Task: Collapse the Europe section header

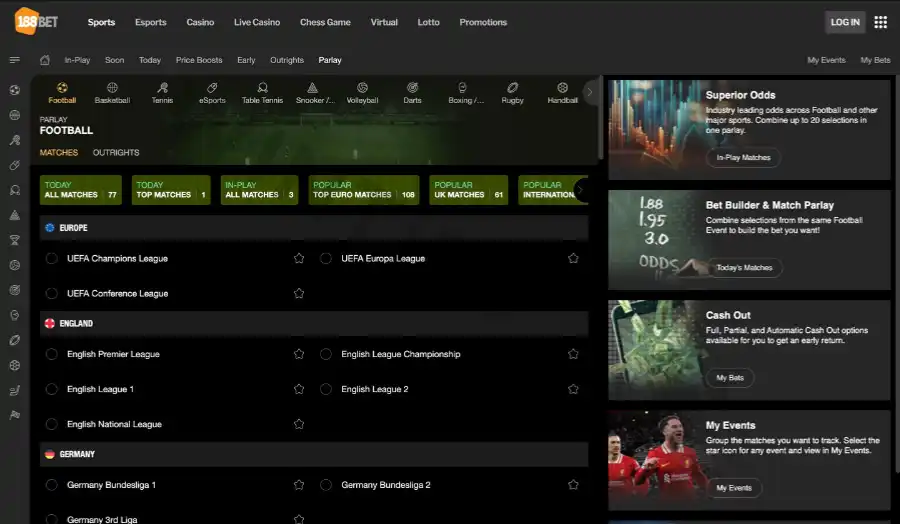Action: pos(314,228)
